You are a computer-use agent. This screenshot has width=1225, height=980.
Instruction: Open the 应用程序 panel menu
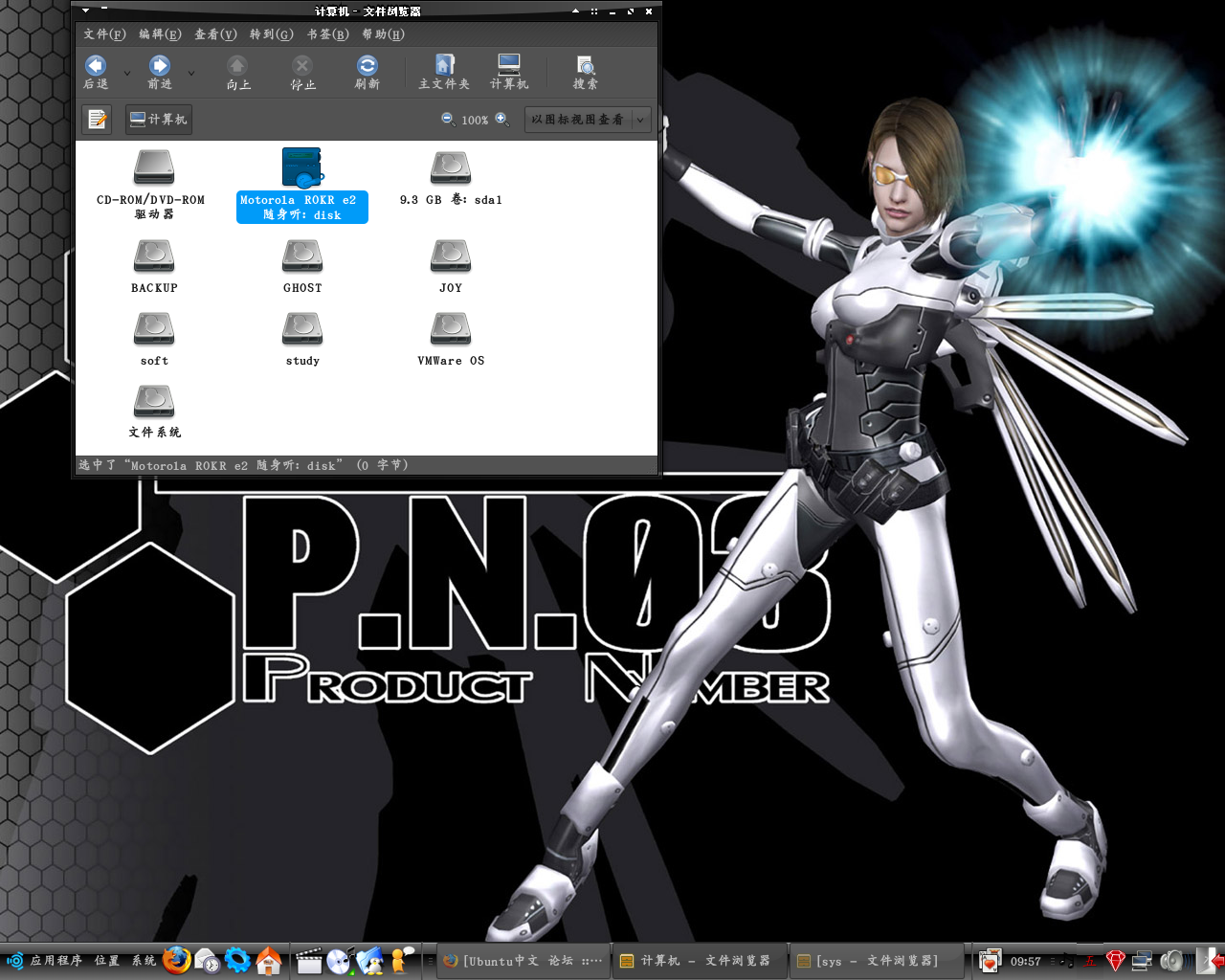(x=56, y=961)
